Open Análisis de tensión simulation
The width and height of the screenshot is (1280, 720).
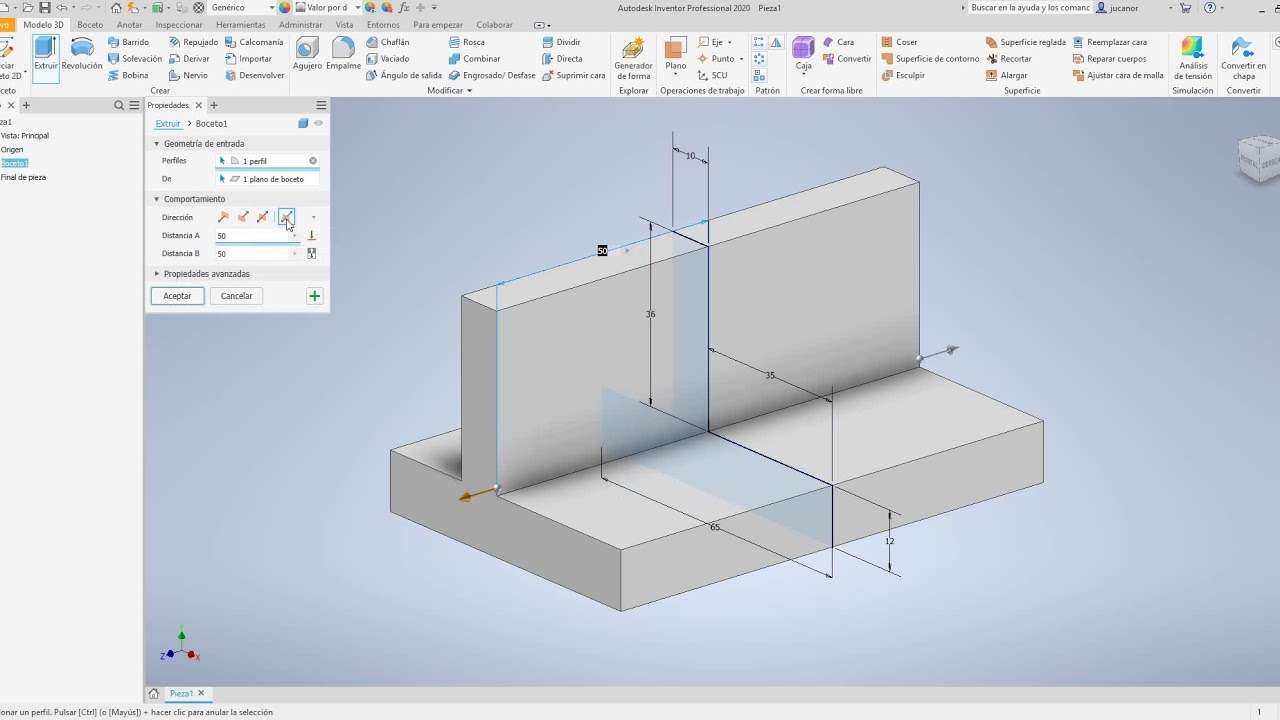tap(1192, 59)
